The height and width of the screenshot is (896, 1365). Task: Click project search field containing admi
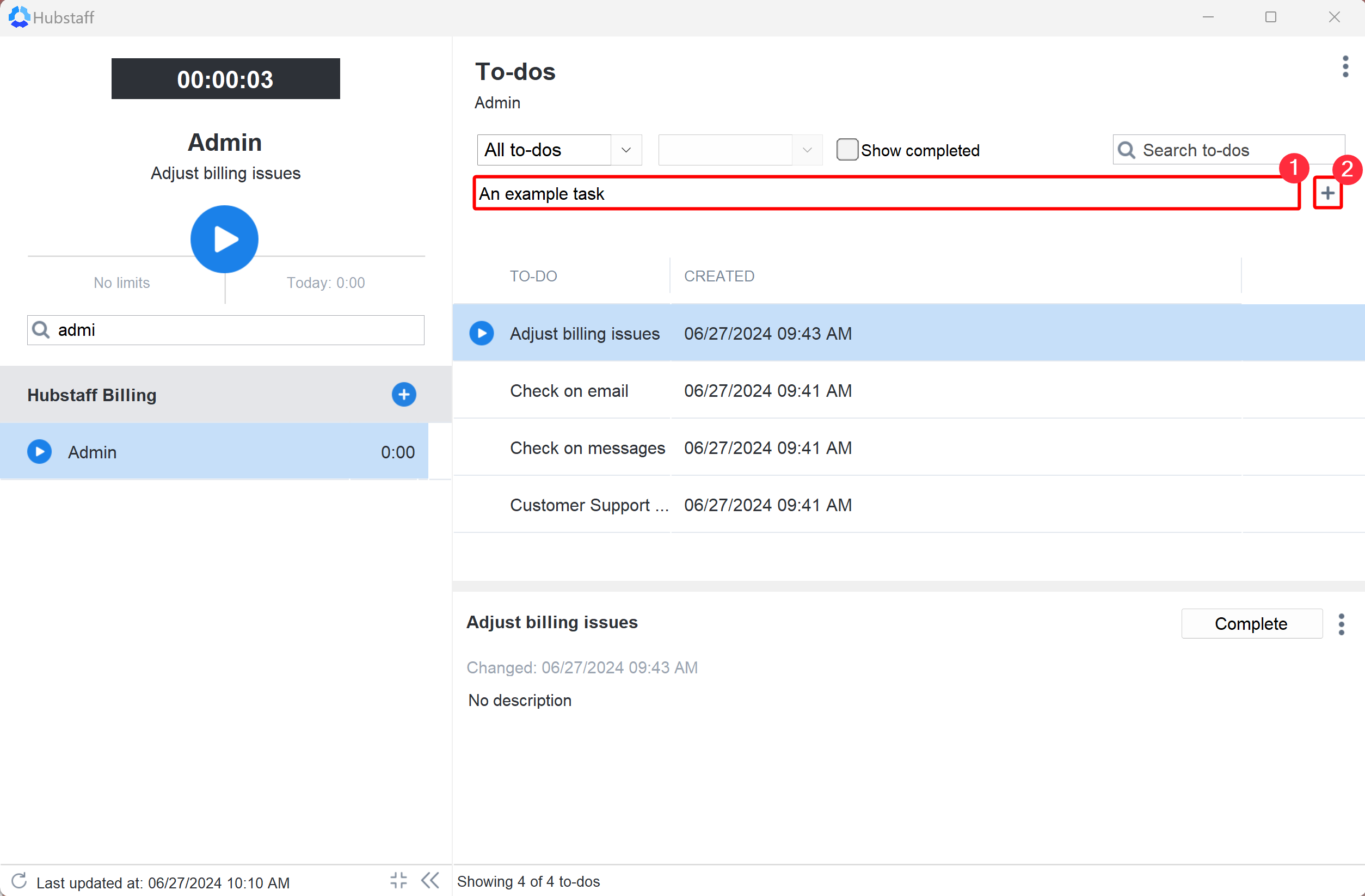225,330
